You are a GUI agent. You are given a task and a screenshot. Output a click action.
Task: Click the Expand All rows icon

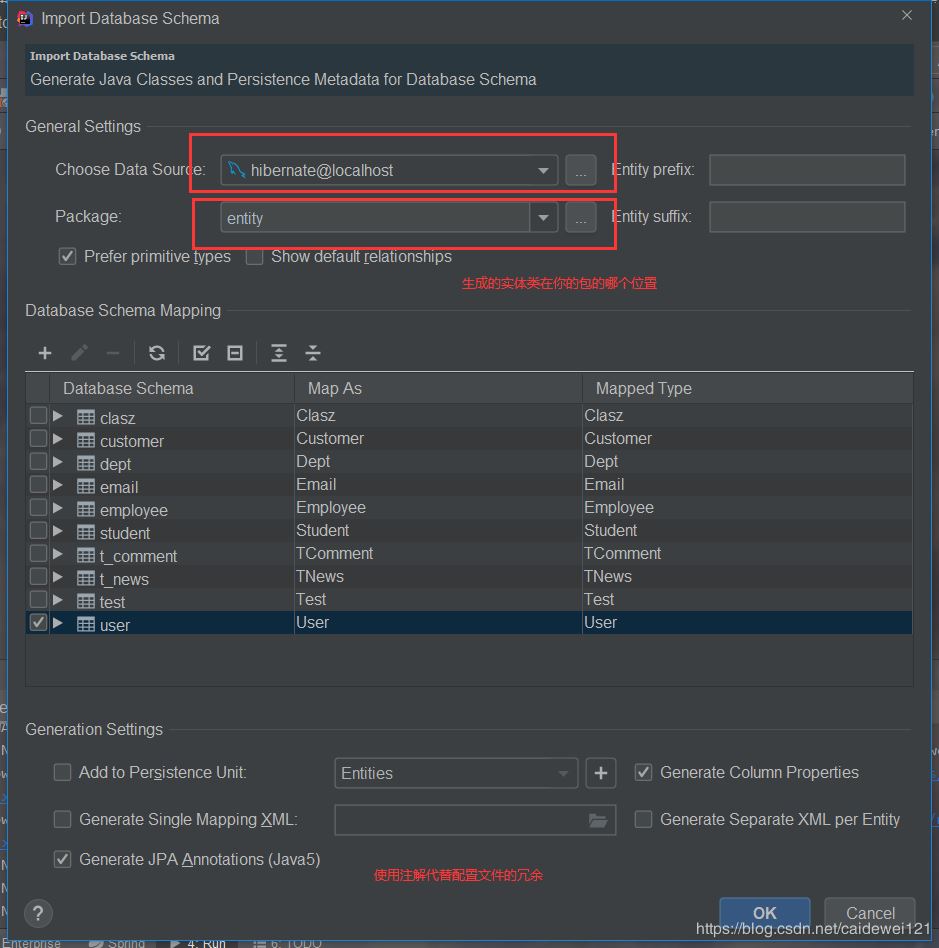pos(278,352)
